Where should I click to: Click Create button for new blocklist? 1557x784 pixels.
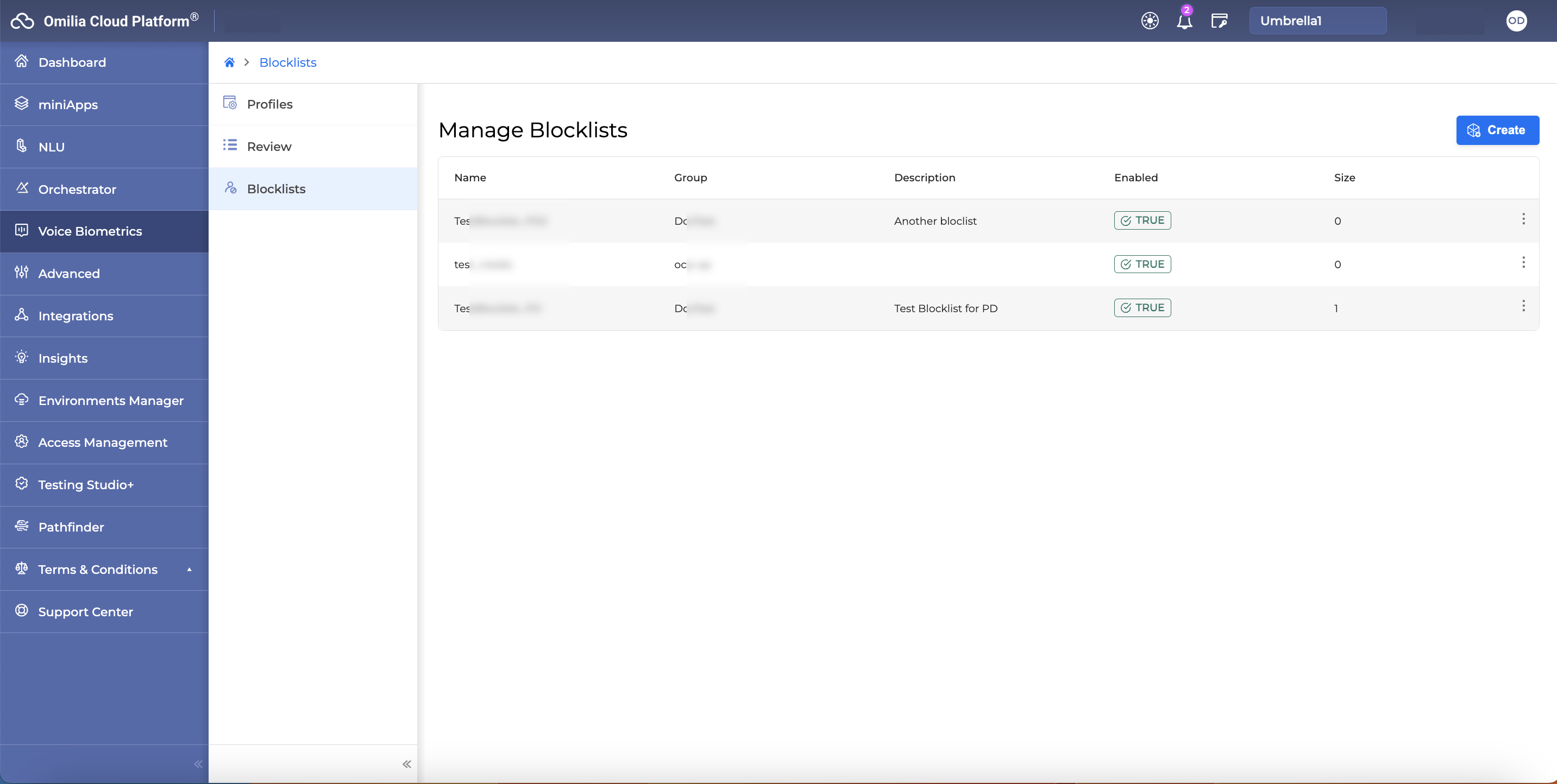coord(1497,130)
